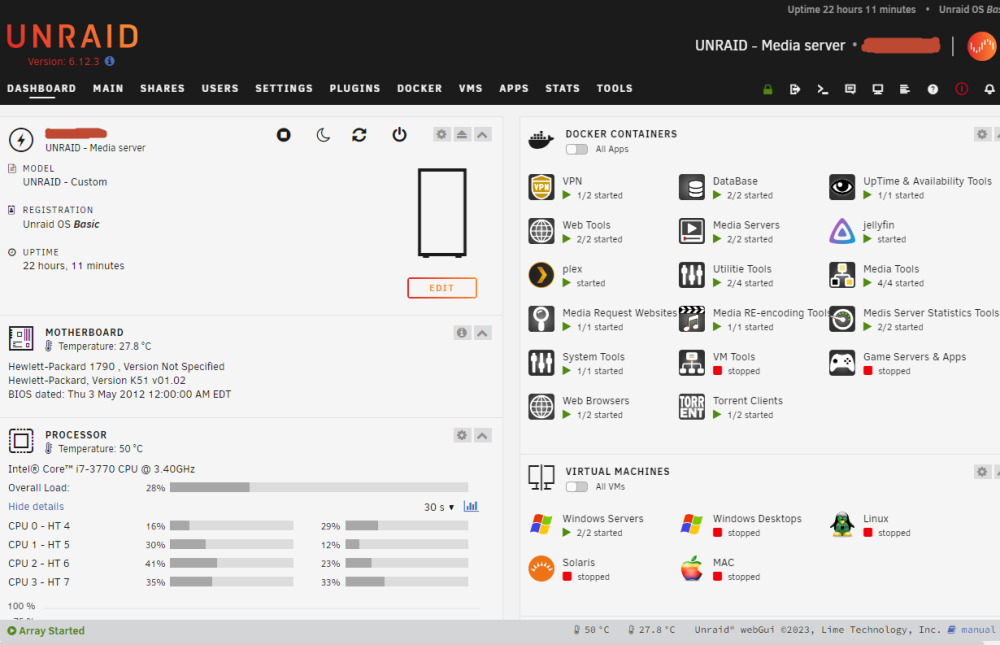Open Docker Containers settings gear

click(982, 135)
